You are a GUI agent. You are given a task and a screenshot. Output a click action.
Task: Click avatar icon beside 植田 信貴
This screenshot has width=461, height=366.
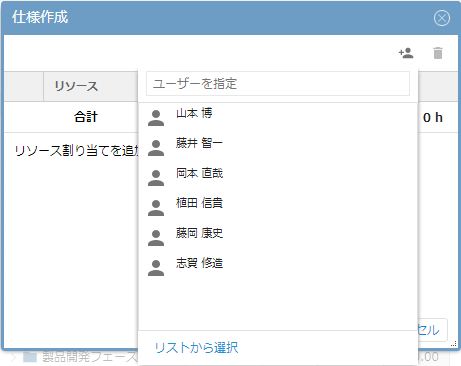click(x=156, y=208)
